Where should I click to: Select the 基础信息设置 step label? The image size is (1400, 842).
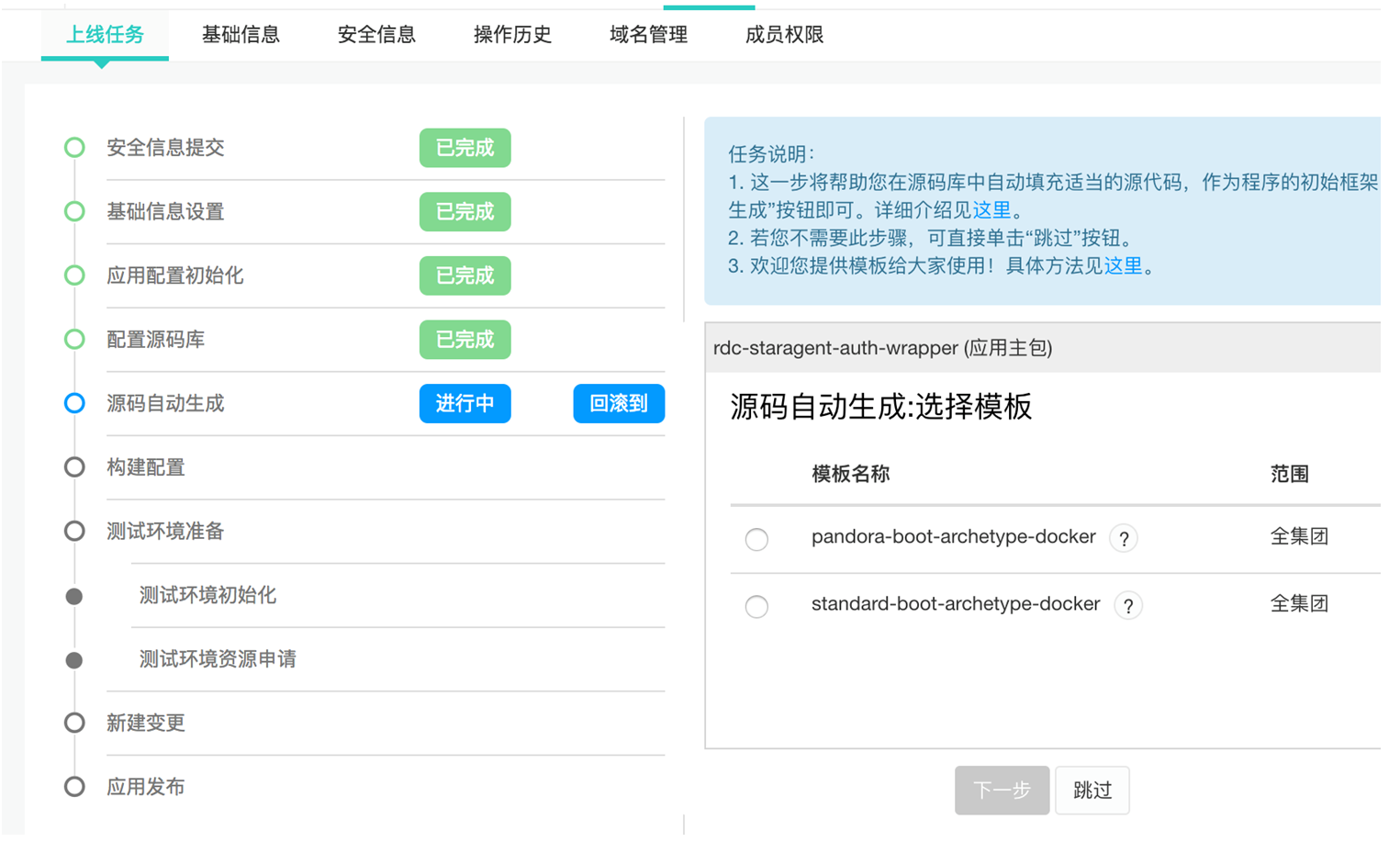(165, 212)
